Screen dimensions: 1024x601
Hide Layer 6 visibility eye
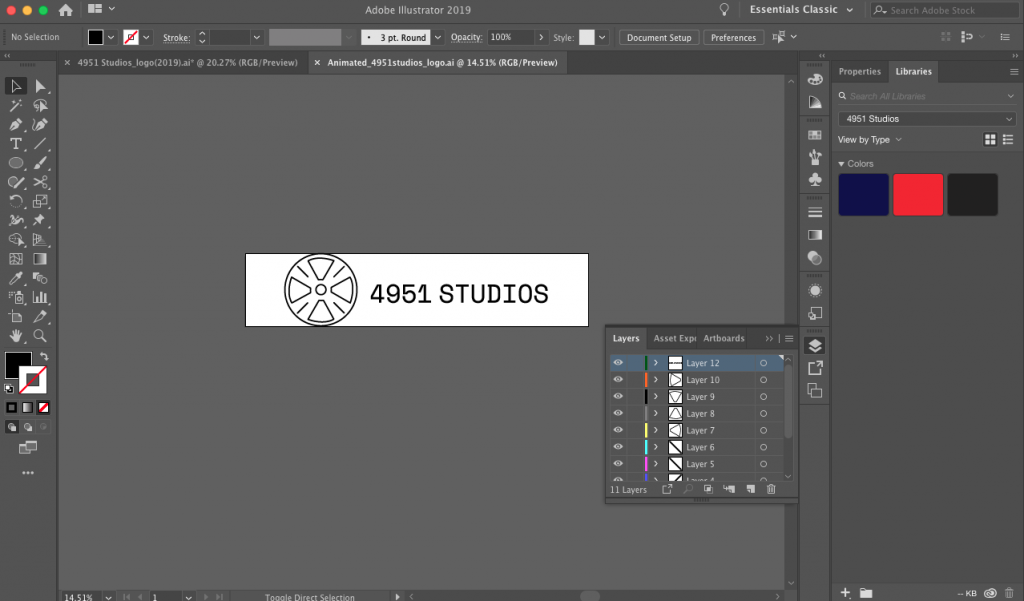tap(618, 447)
